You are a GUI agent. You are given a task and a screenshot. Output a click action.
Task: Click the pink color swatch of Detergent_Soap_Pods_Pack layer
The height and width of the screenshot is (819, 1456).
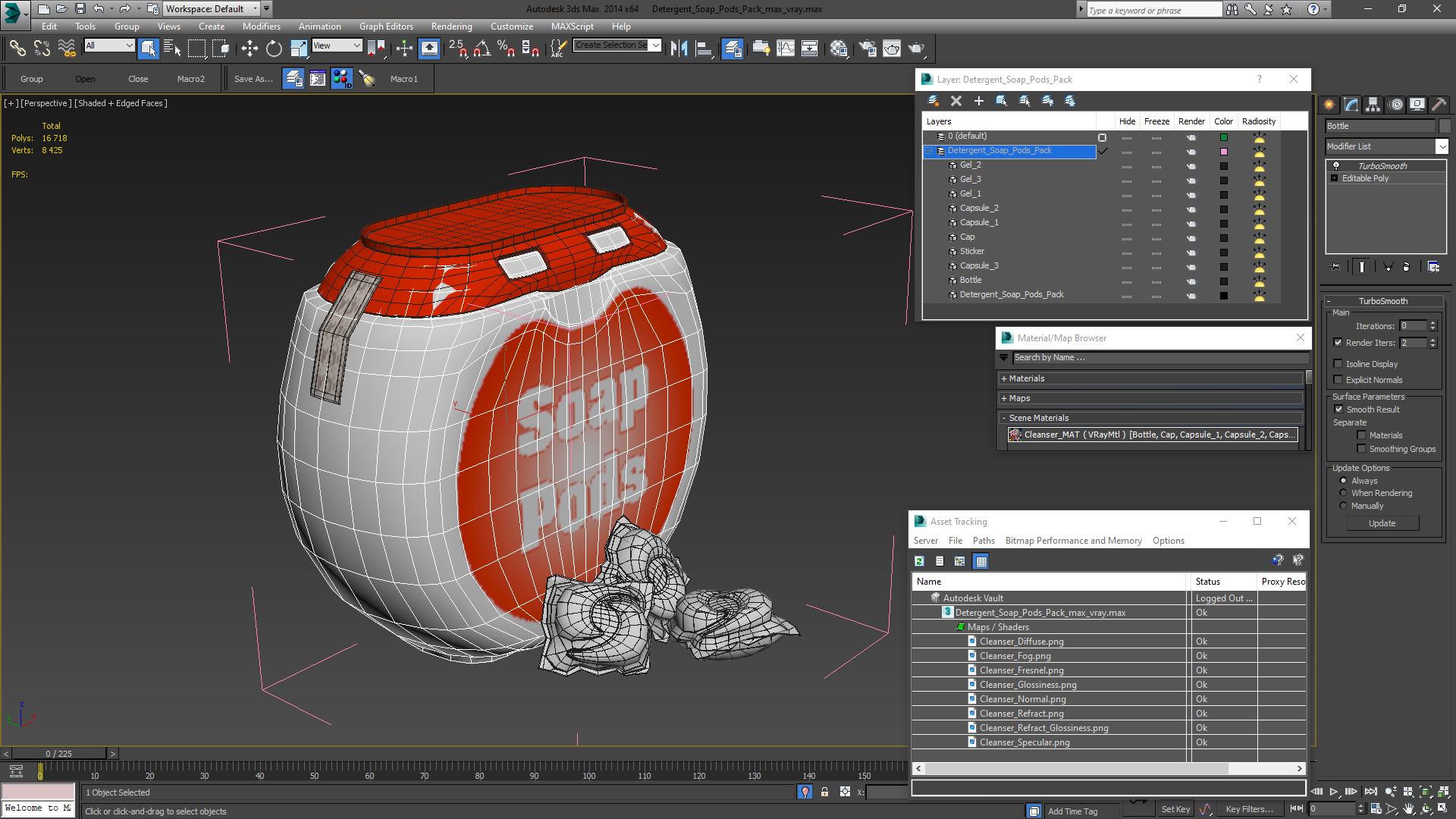coord(1223,152)
